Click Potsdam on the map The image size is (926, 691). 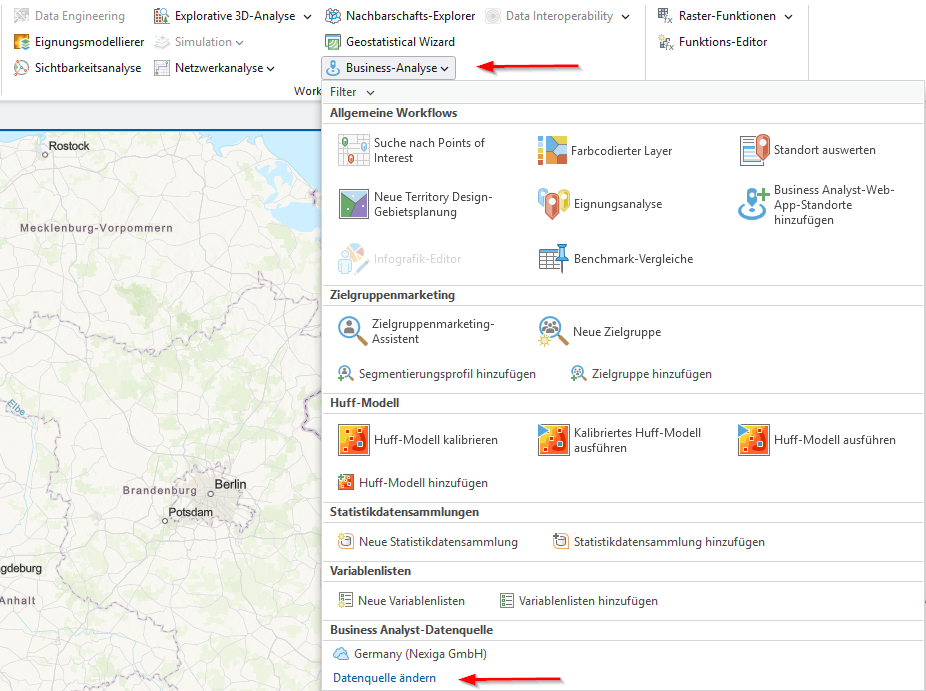pyautogui.click(x=191, y=512)
